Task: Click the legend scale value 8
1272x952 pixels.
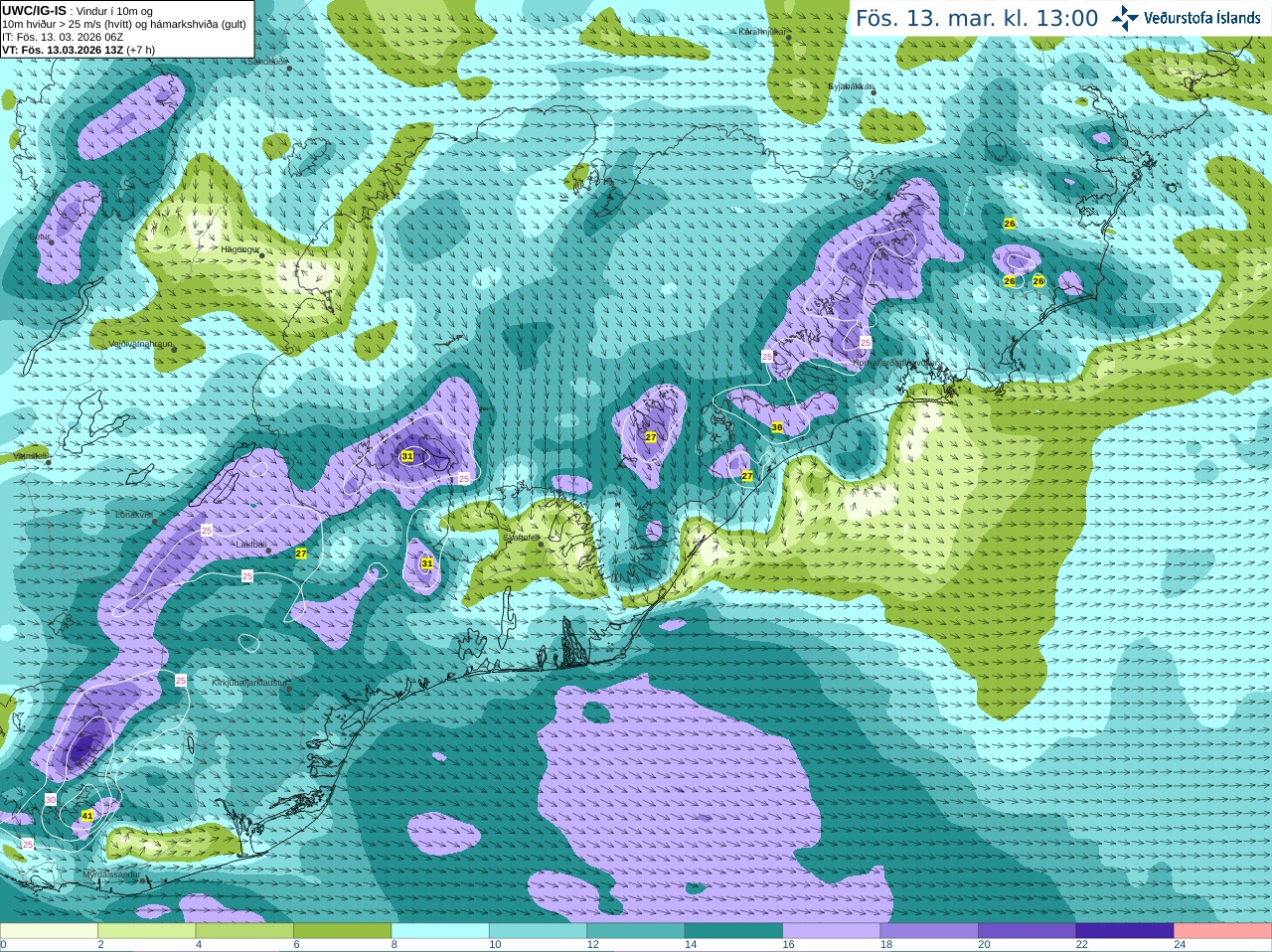Action: (395, 945)
